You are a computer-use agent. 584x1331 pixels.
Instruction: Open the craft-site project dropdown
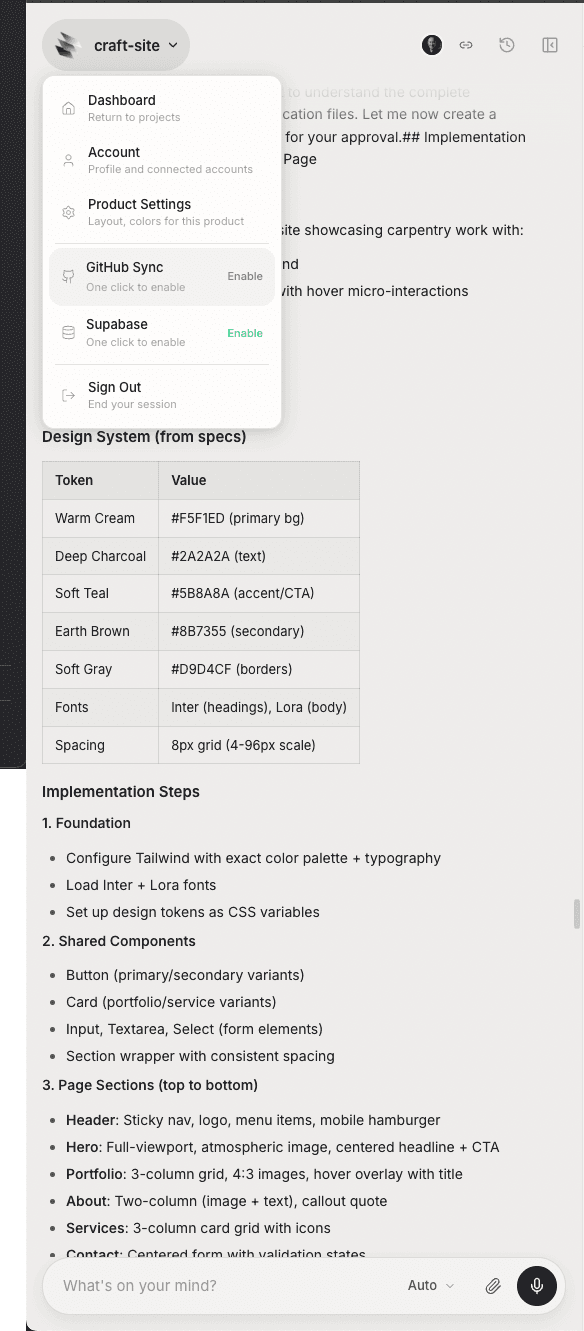[116, 45]
